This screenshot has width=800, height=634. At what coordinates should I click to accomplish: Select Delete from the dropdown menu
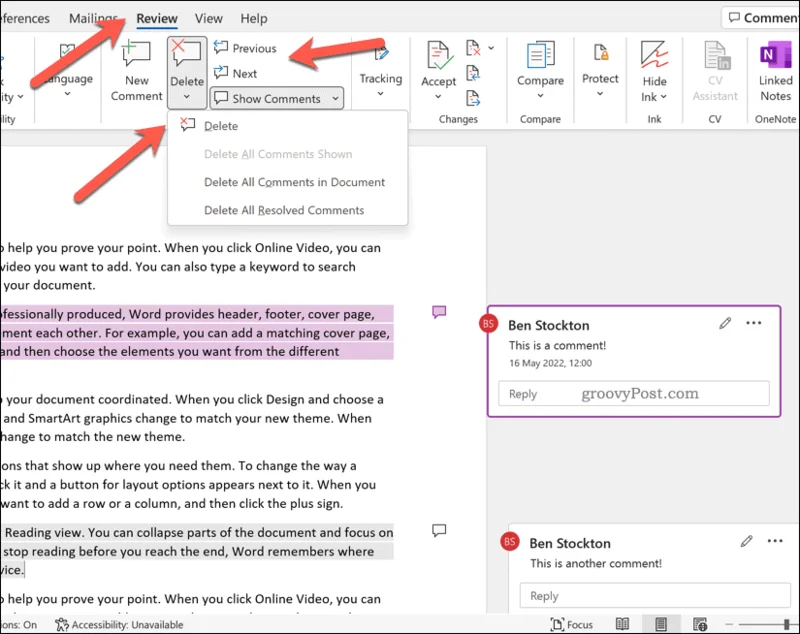(287, 126)
